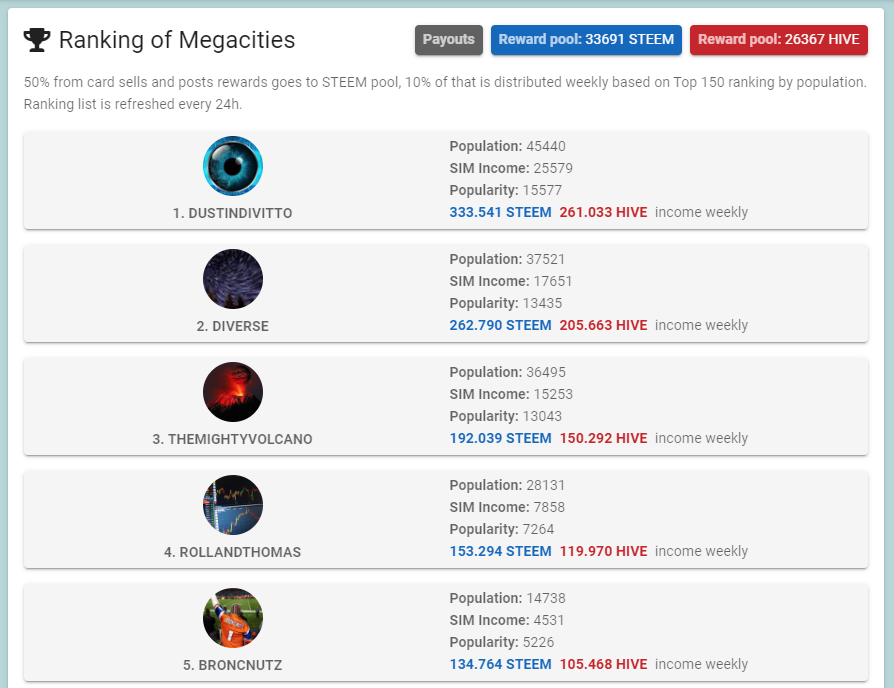The height and width of the screenshot is (688, 894).
Task: Click the trophy icon beside Ranking of Megacities
Action: [37, 40]
